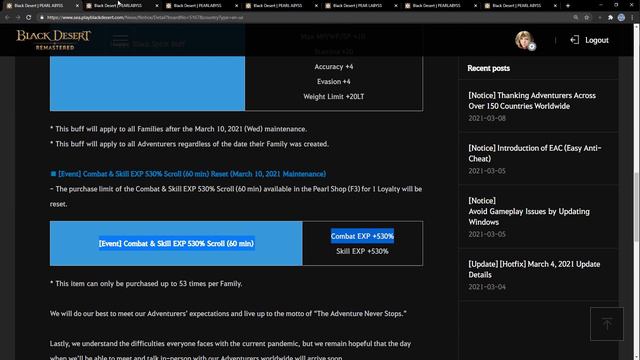This screenshot has width=640, height=360.
Task: Click the March 10, 2021 maintenance buff note
Action: (x=178, y=129)
